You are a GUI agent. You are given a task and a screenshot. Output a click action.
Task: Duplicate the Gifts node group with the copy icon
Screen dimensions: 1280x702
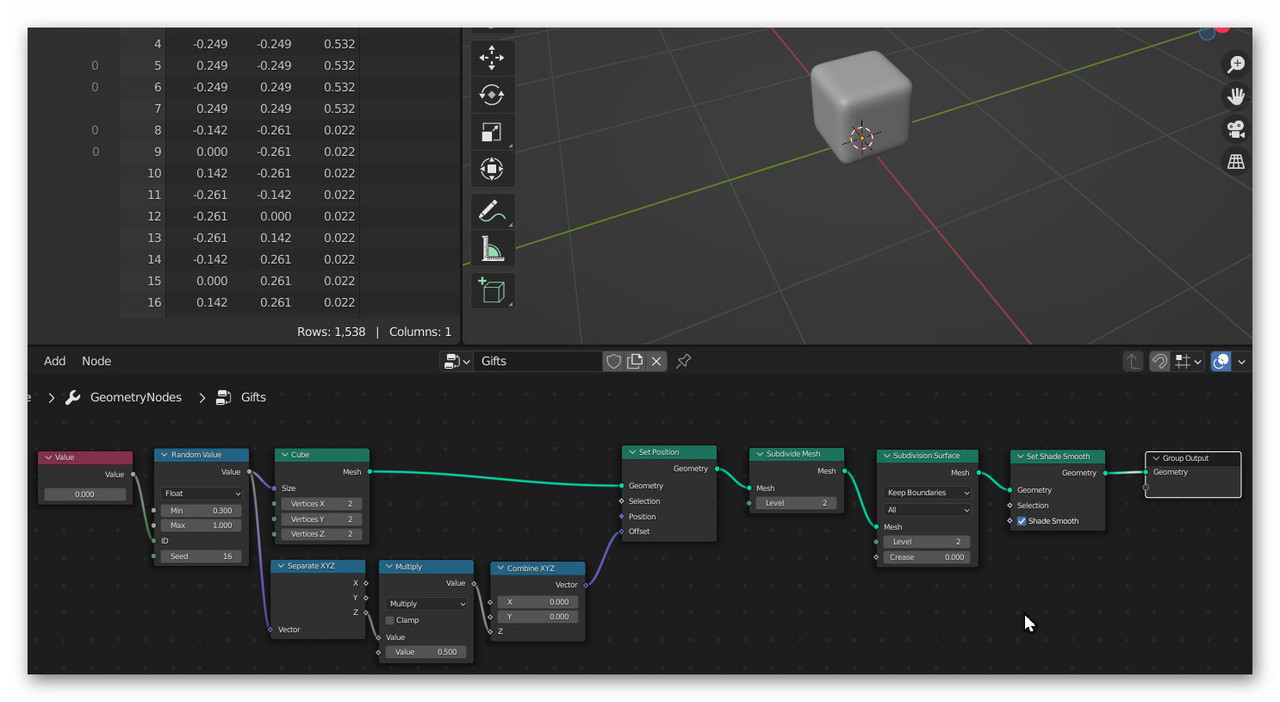click(x=635, y=361)
